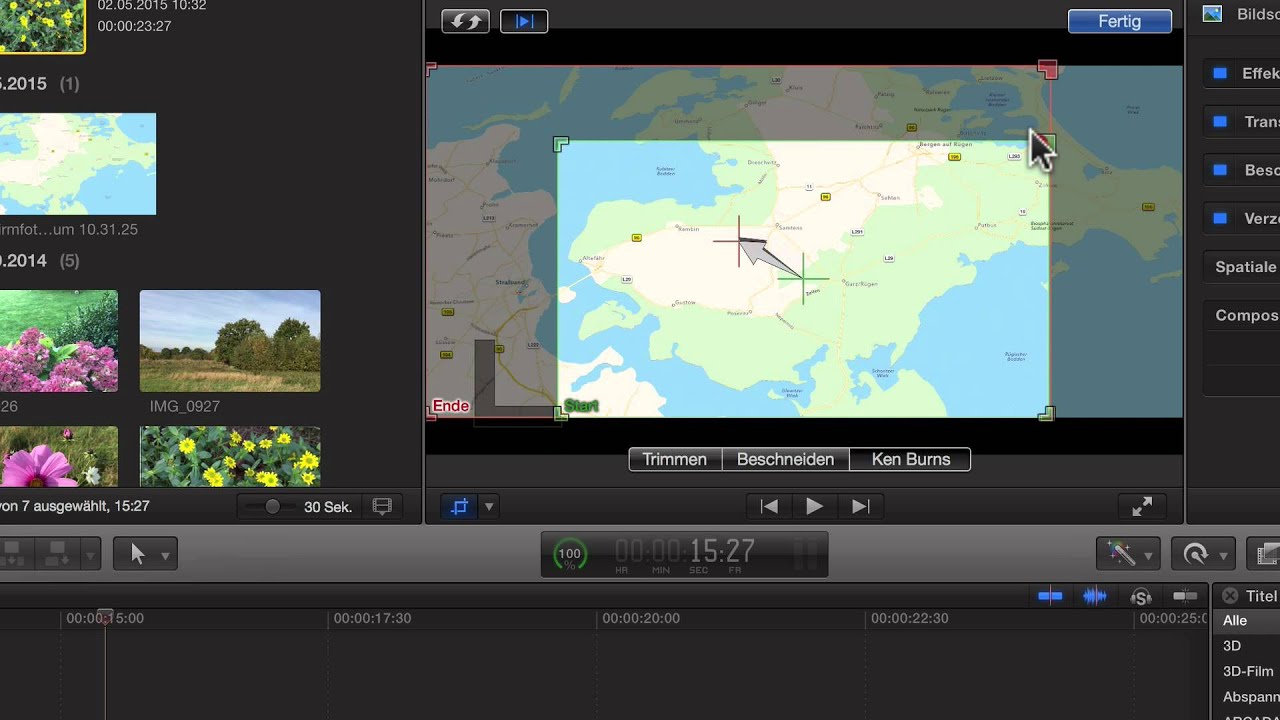This screenshot has width=1280, height=720.
Task: Click the red End frame top-right corner handle
Action: coord(1047,69)
